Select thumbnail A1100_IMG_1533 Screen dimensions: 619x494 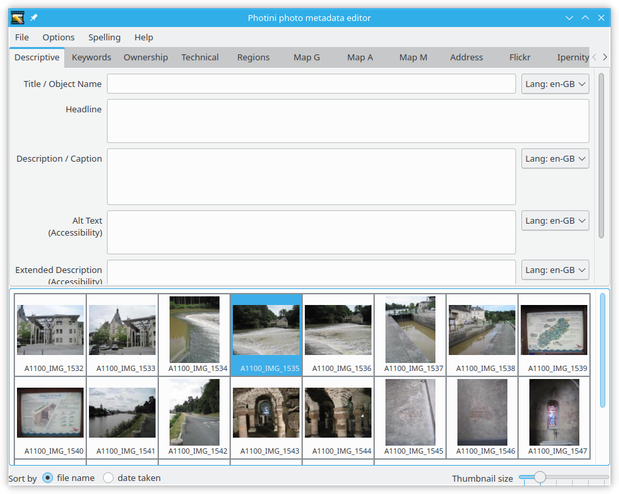pos(122,335)
